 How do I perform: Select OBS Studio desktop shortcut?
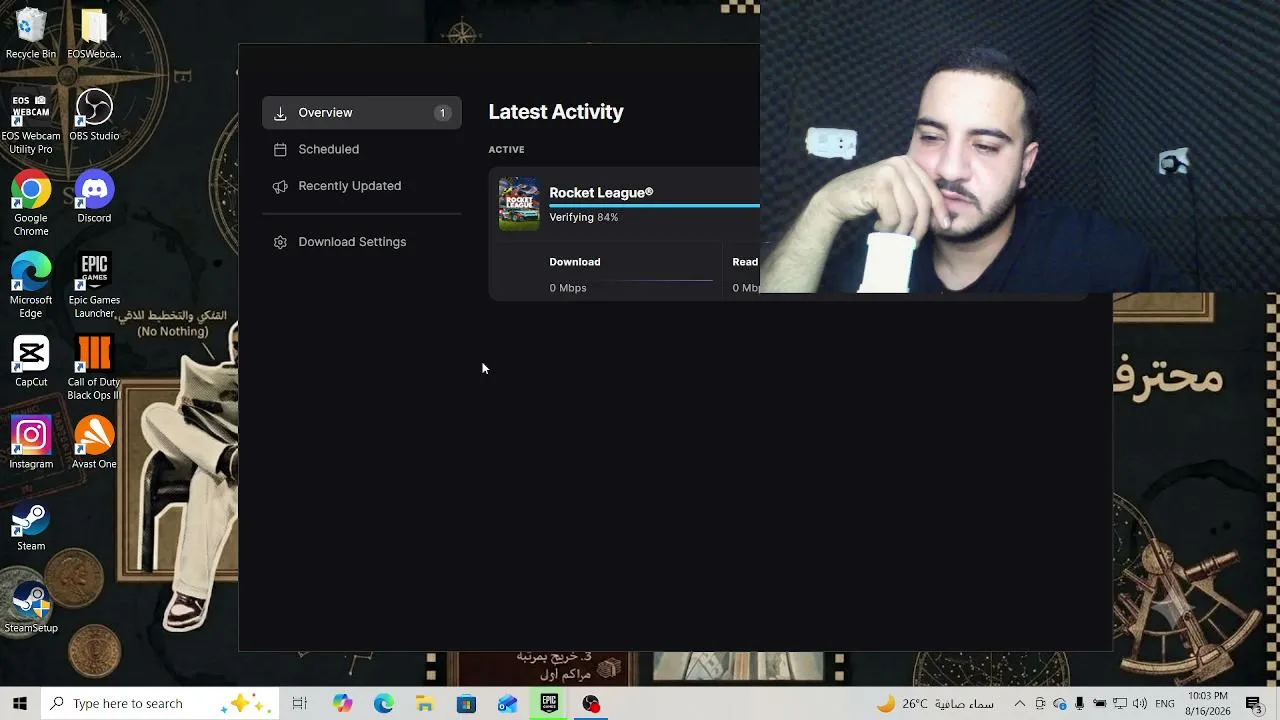[x=94, y=116]
